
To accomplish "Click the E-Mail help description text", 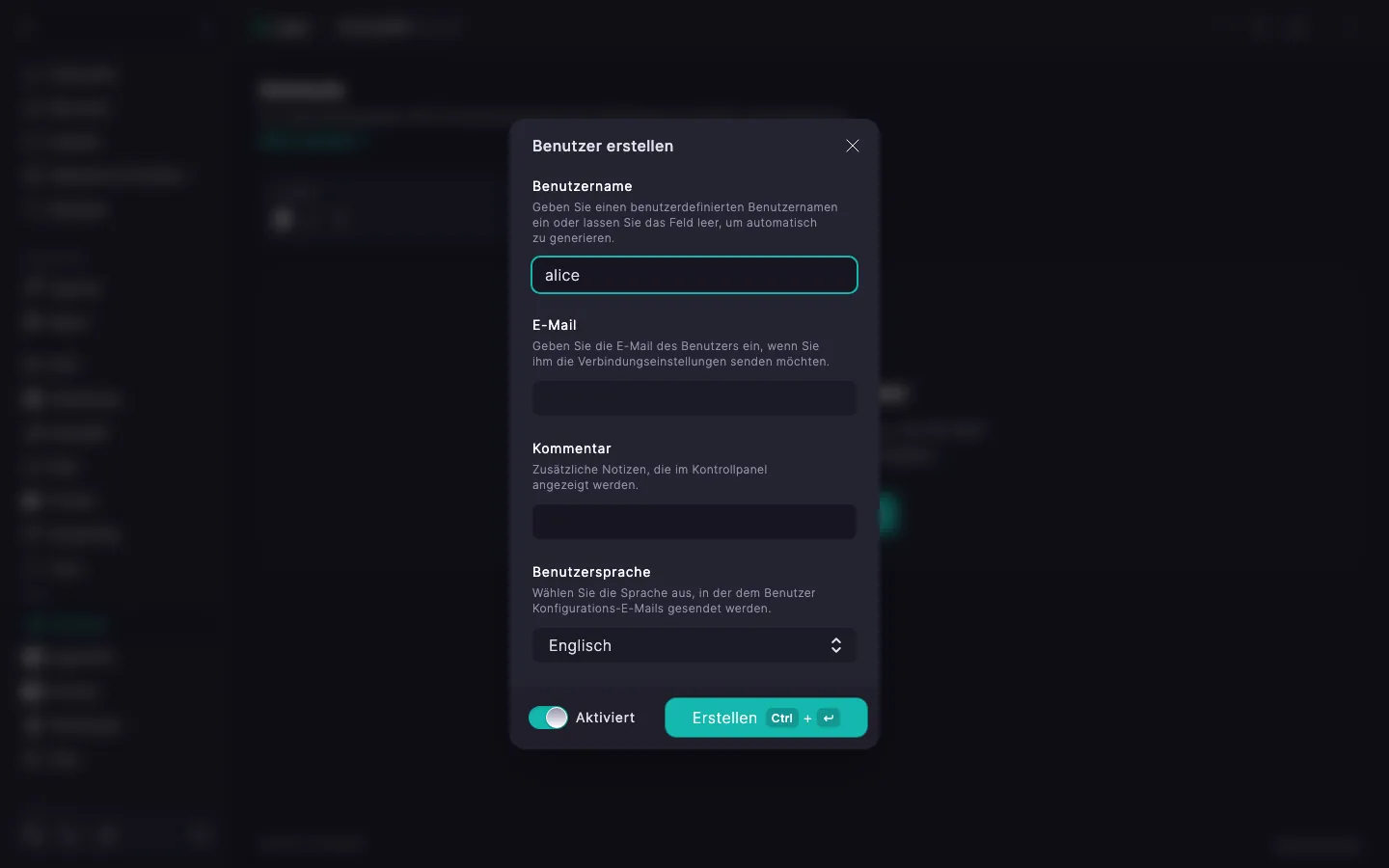I will pyautogui.click(x=681, y=354).
